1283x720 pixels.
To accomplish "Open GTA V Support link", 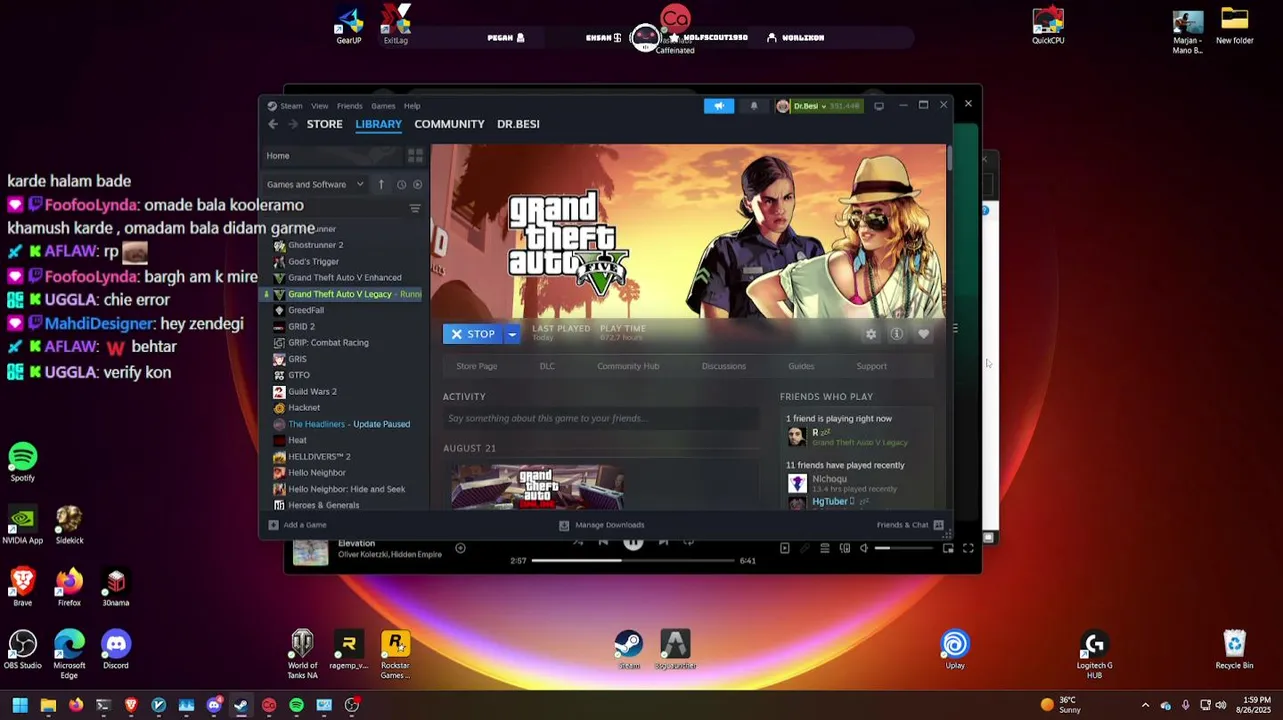I will click(872, 366).
